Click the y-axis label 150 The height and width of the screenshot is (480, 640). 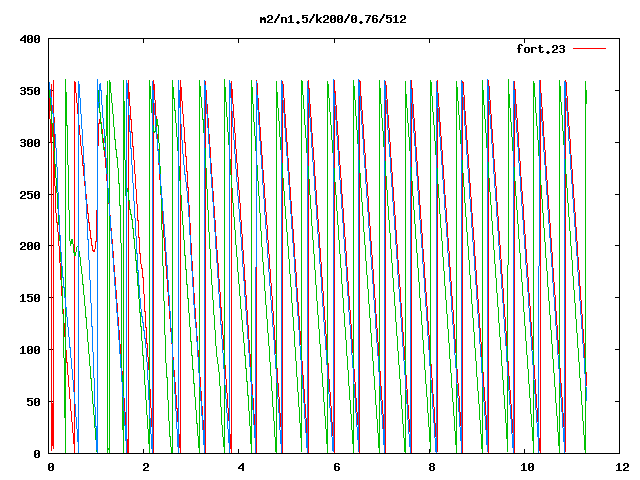click(30, 298)
